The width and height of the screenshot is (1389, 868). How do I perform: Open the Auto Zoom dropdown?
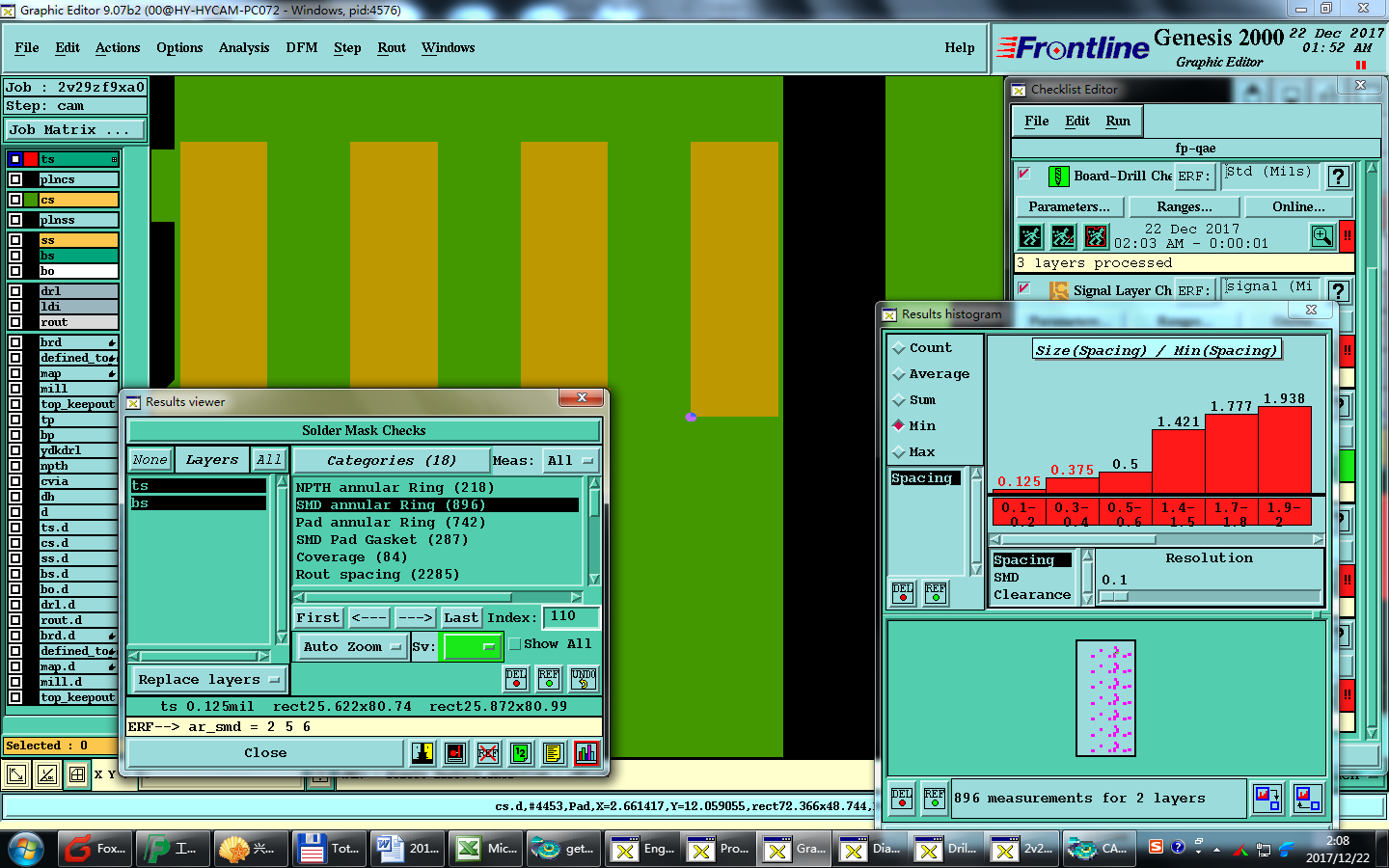pos(351,647)
